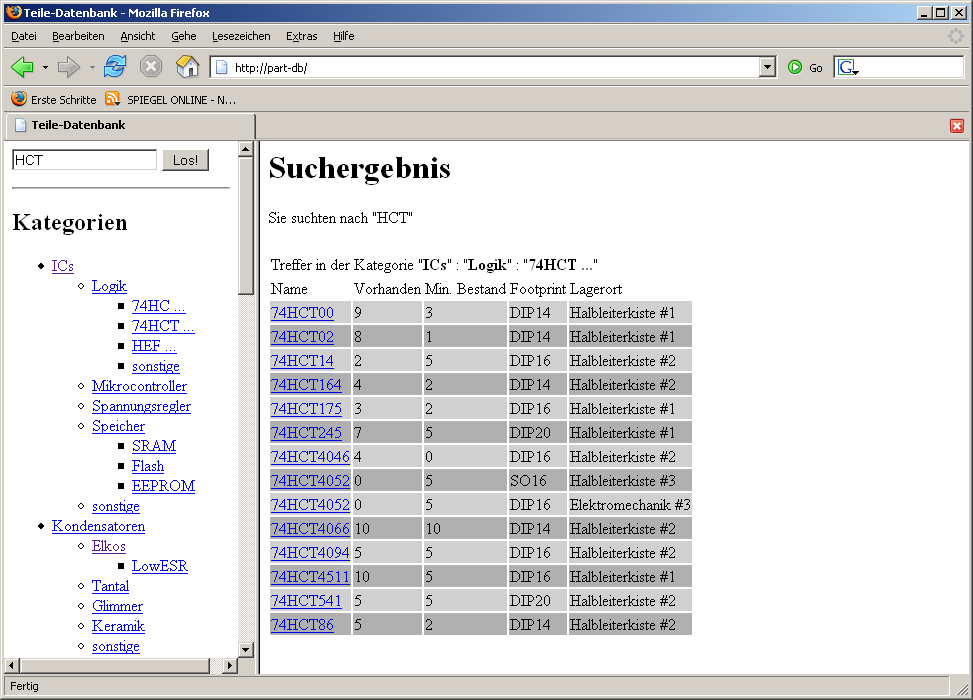This screenshot has width=973, height=700.
Task: Open the Spannungsregler category link
Action: click(x=141, y=406)
